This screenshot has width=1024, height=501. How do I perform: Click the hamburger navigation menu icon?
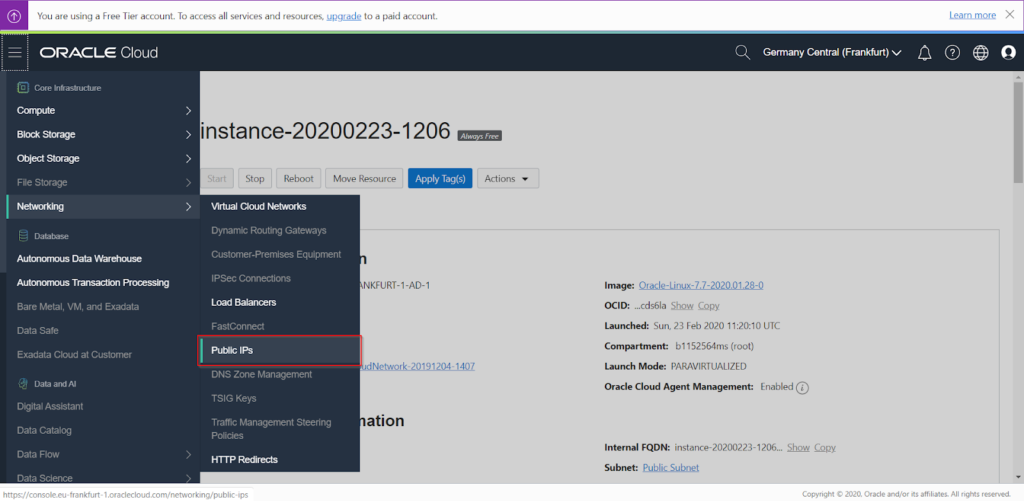coord(15,52)
